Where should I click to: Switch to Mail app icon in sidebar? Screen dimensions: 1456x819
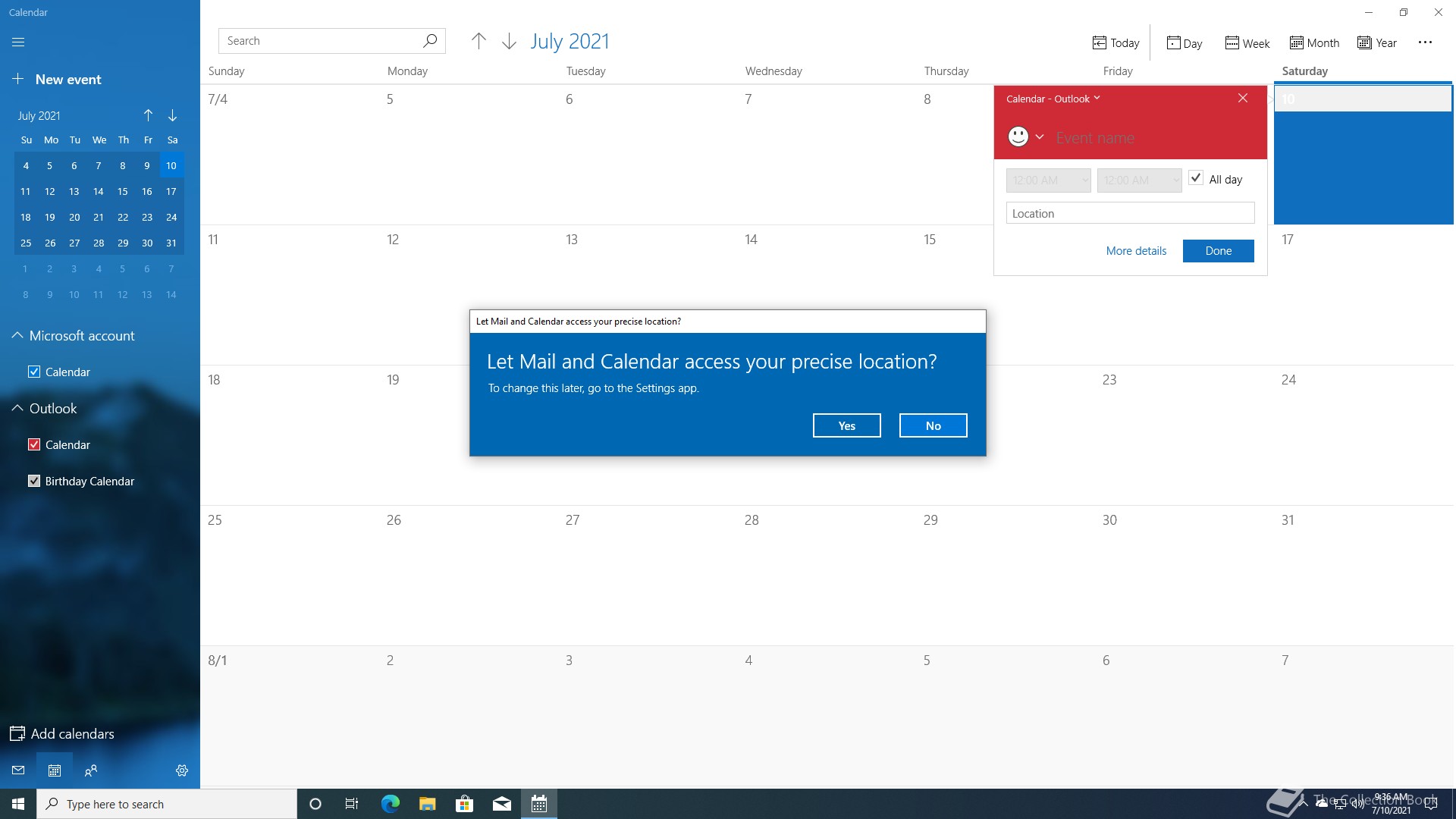(x=18, y=770)
